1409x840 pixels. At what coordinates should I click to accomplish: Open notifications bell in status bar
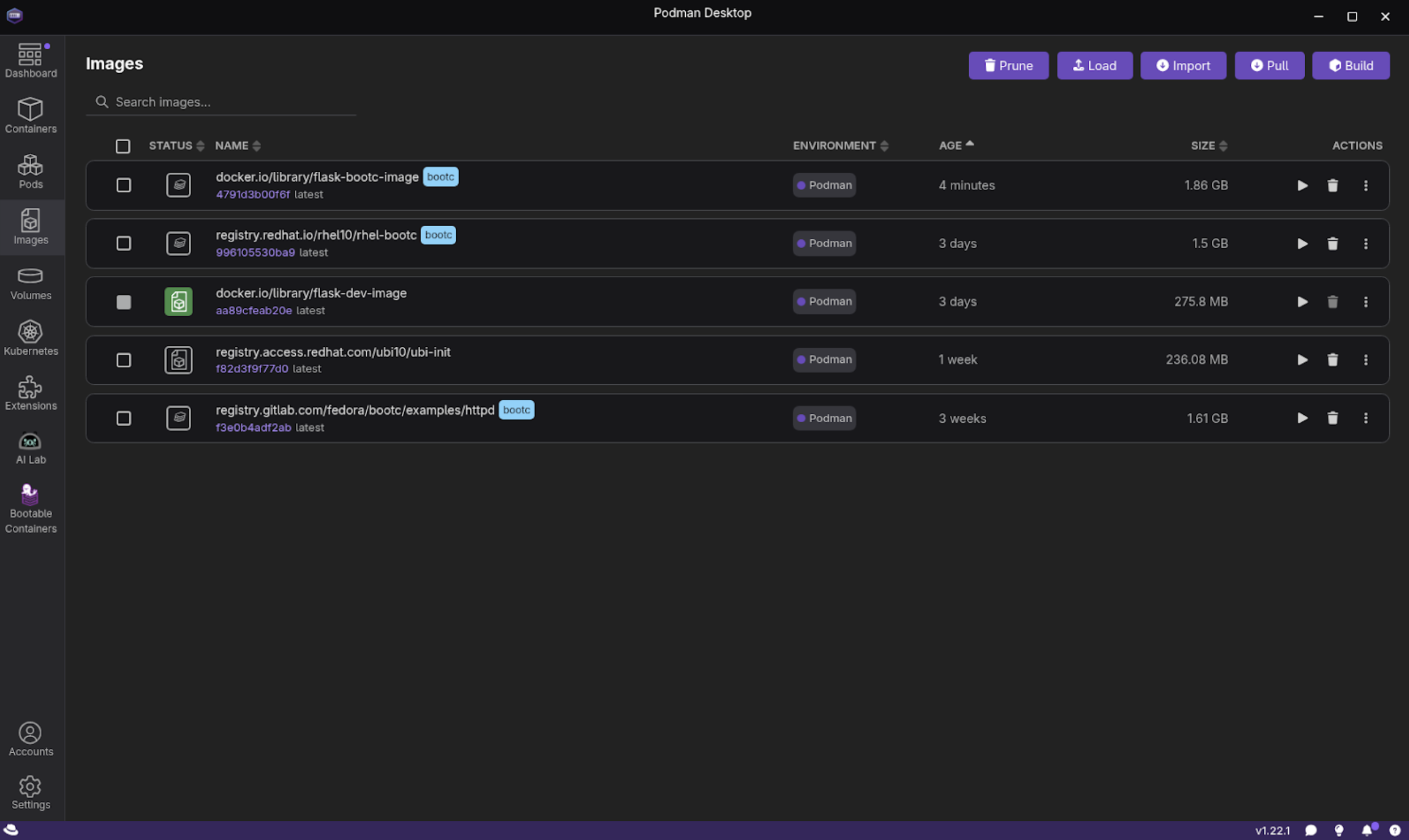(x=1366, y=830)
